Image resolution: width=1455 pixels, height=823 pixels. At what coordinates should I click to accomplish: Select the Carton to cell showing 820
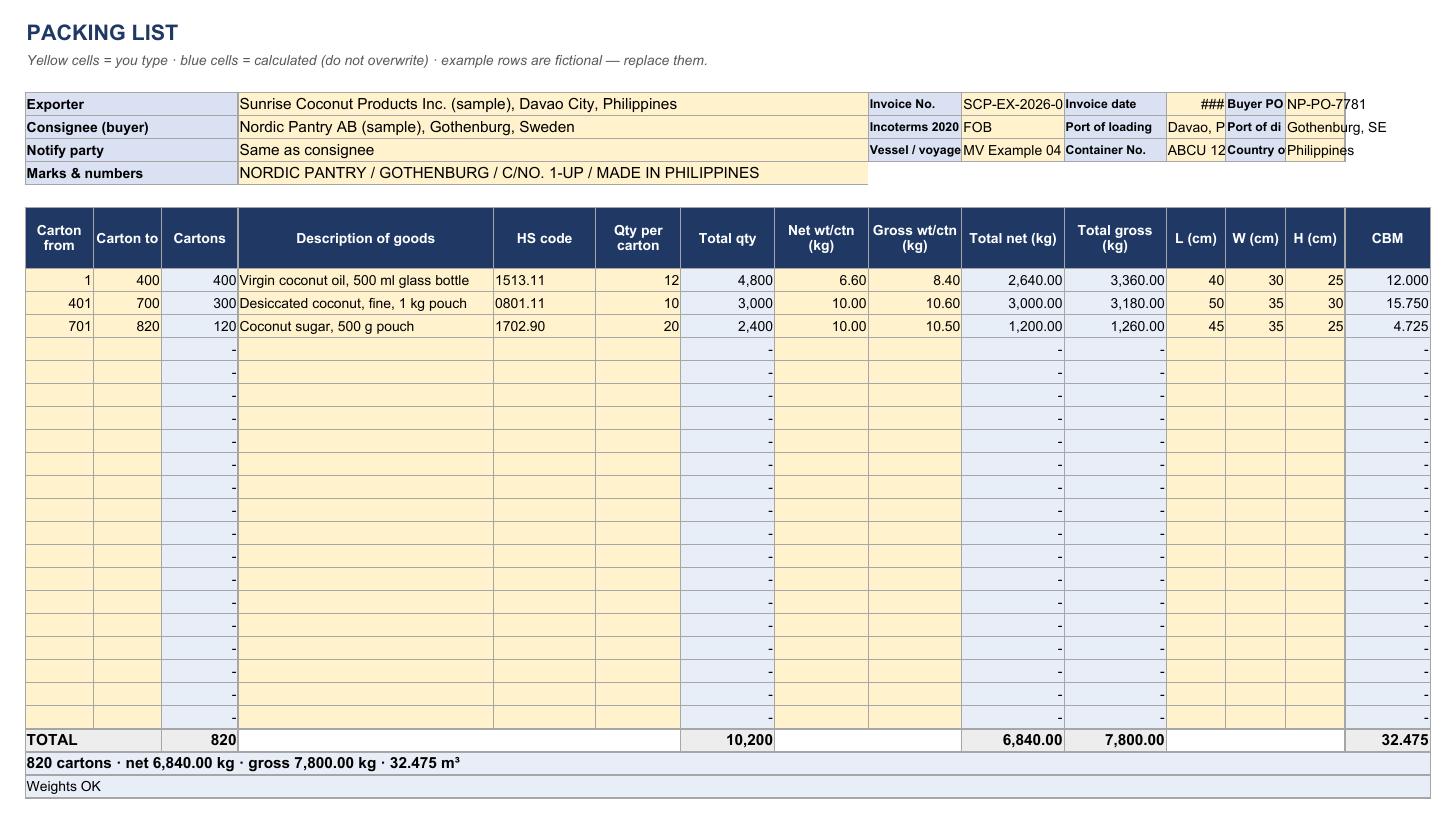(x=128, y=327)
